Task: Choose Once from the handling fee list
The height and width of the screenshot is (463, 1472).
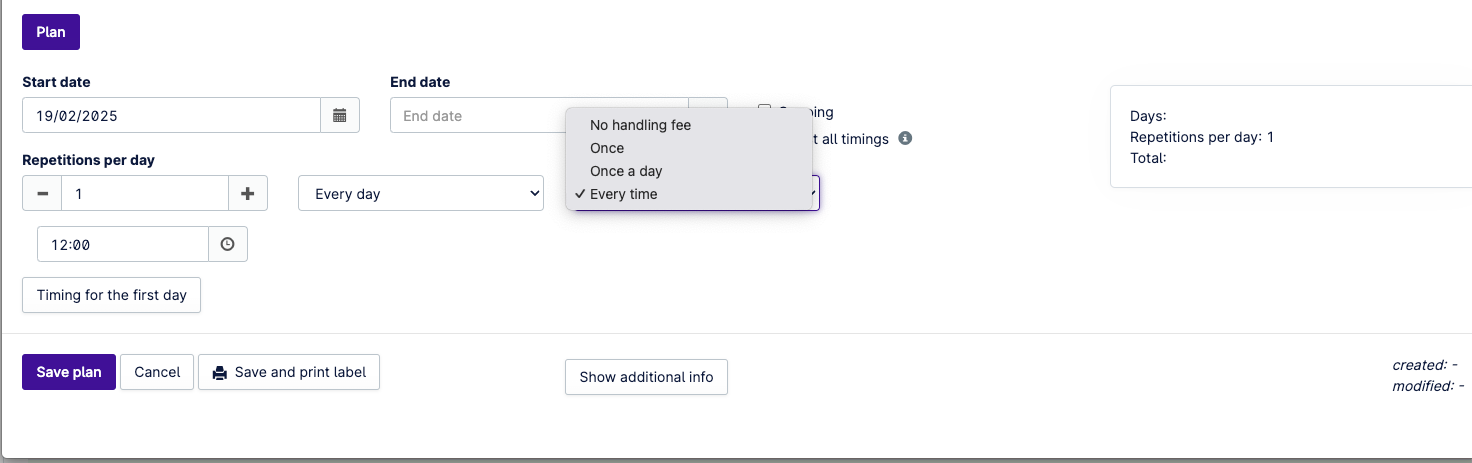Action: [607, 148]
